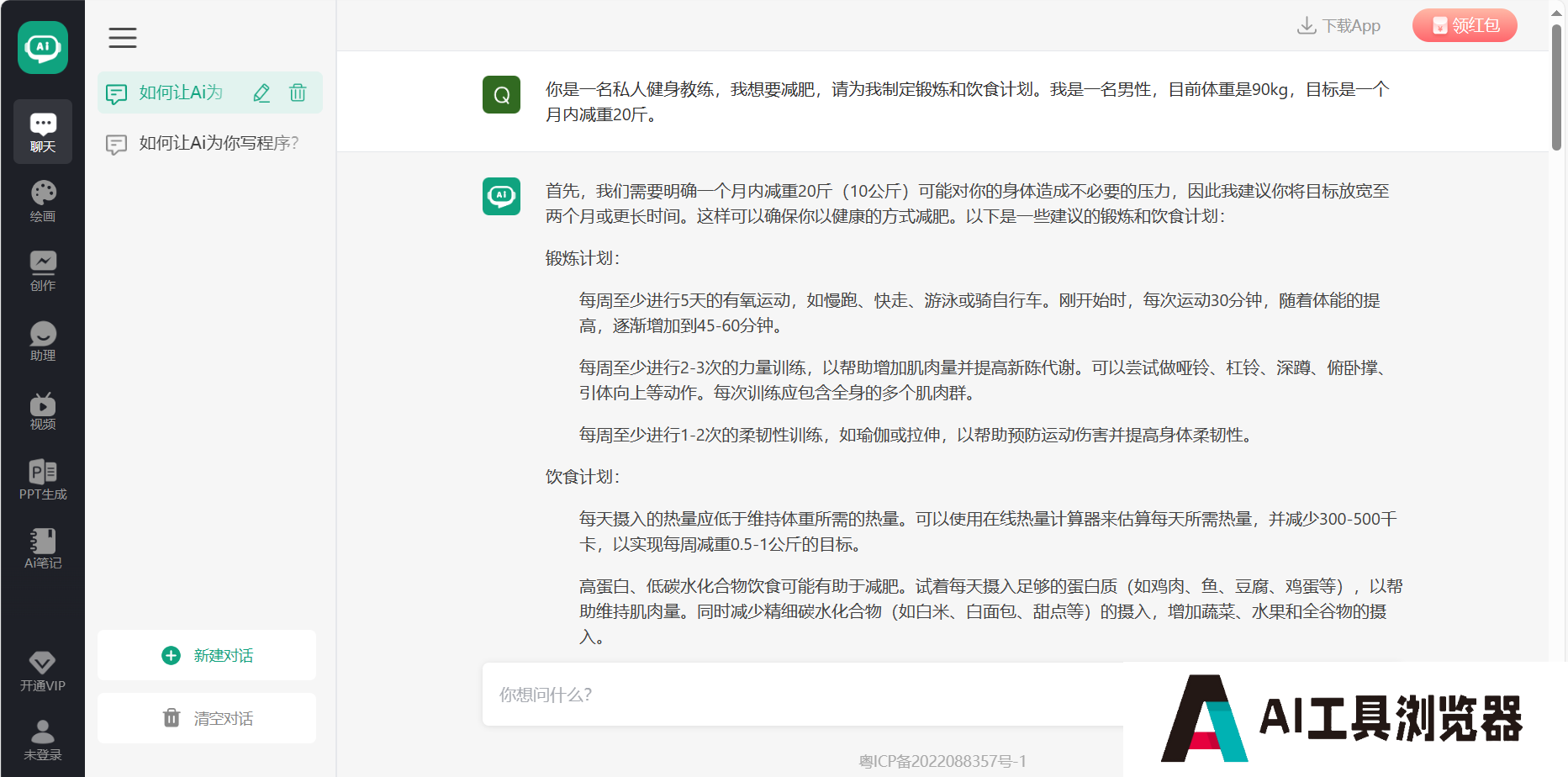Screen dimensions: 1568x777
Task: Open the 视频 video section
Action: [x=43, y=410]
